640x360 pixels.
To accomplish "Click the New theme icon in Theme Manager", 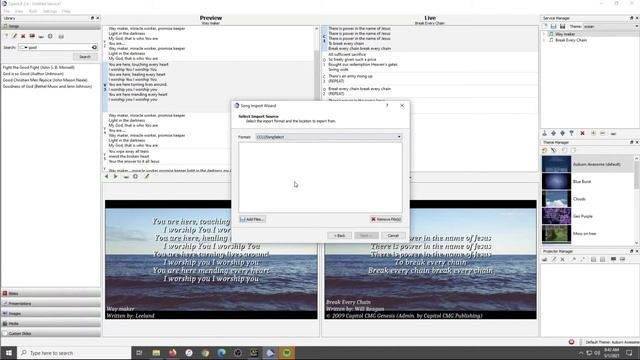I will 544,150.
